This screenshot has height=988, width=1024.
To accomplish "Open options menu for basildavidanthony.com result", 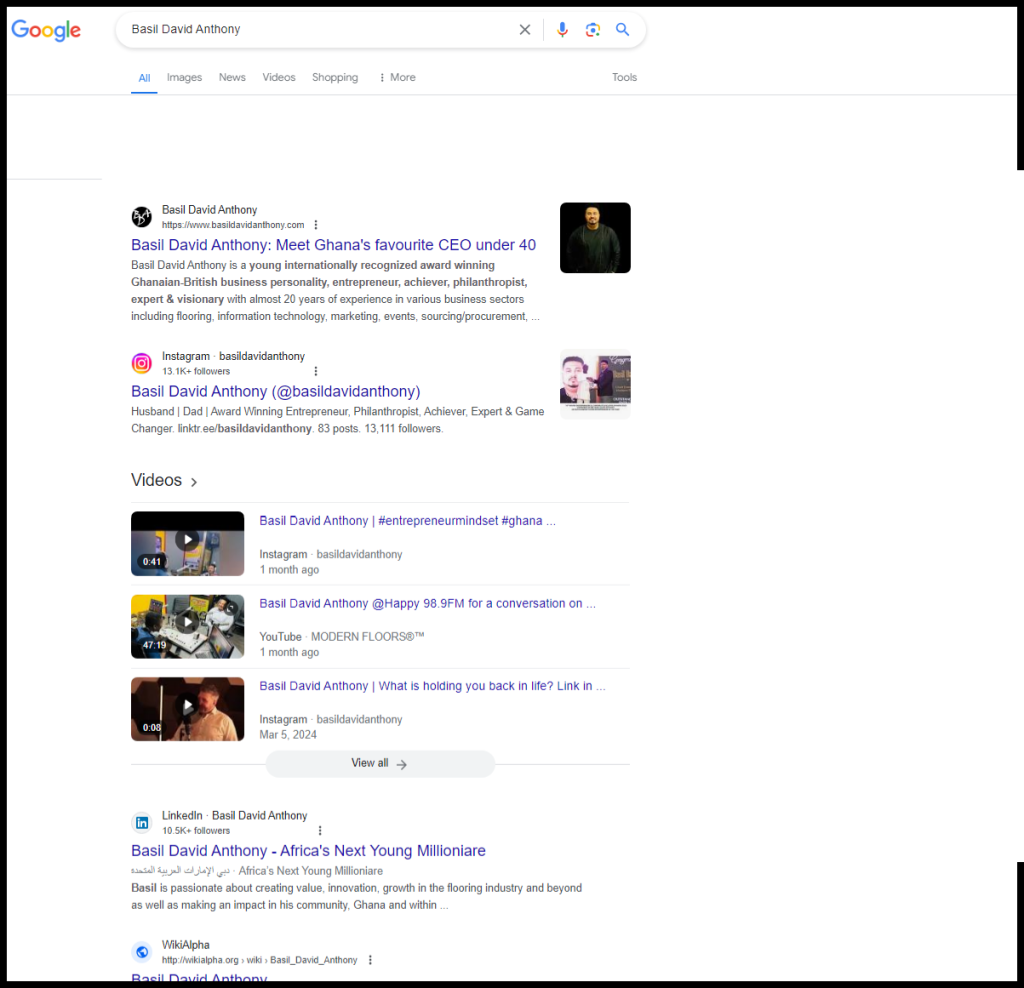I will tap(316, 225).
